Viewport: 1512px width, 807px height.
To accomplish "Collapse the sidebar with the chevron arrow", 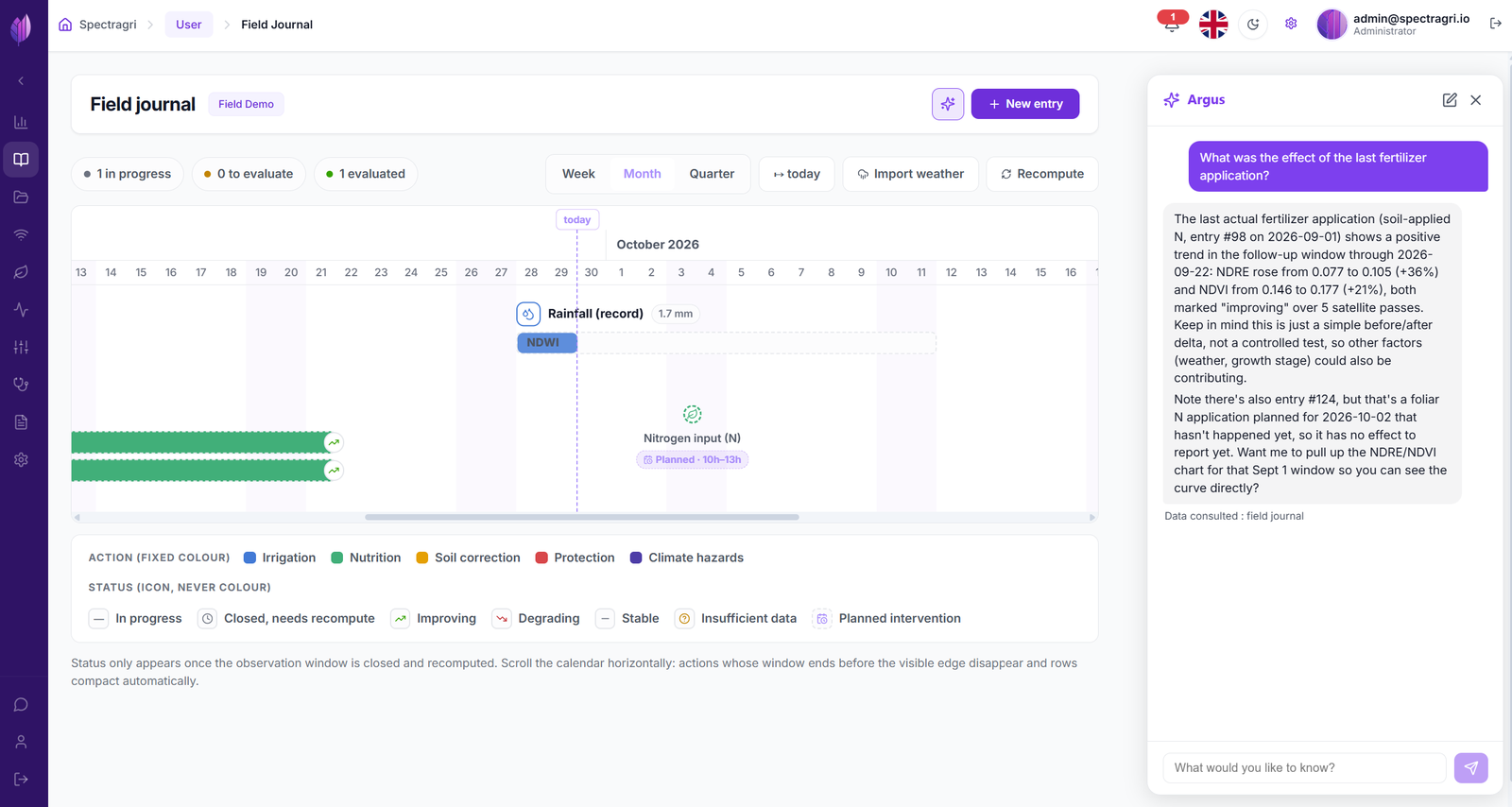I will (21, 81).
